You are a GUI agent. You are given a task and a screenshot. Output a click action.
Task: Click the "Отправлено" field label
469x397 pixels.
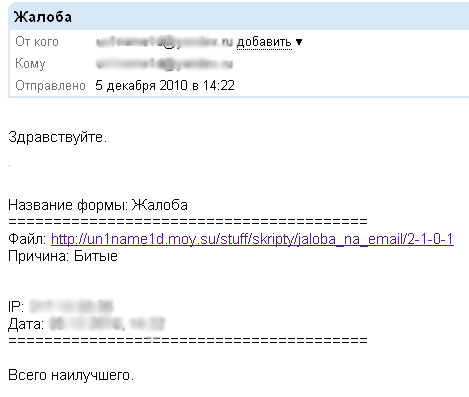point(50,86)
